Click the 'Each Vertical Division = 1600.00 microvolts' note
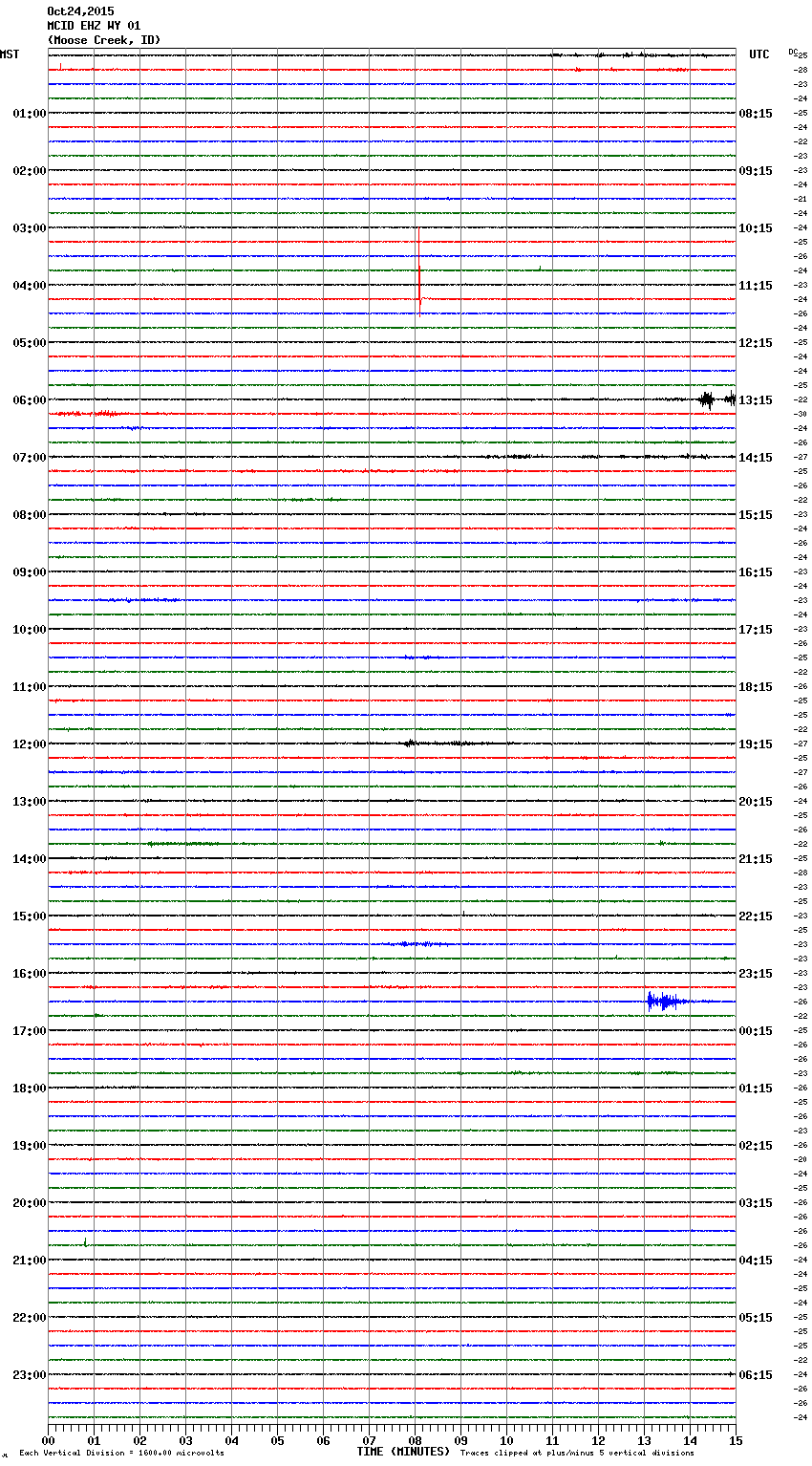Viewport: 812px width, 1466px height. (x=122, y=1453)
